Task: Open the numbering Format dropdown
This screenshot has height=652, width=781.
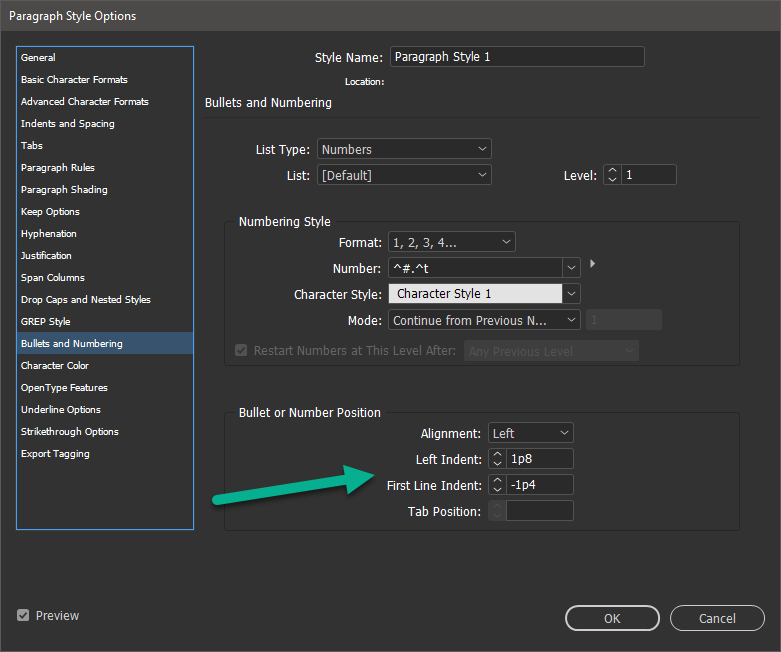Action: (450, 242)
